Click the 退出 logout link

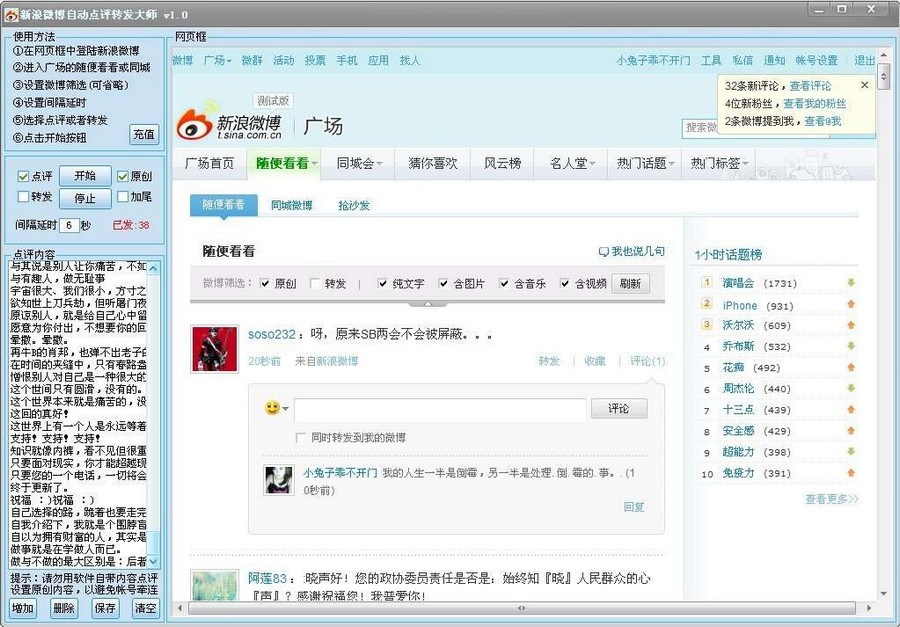point(864,60)
